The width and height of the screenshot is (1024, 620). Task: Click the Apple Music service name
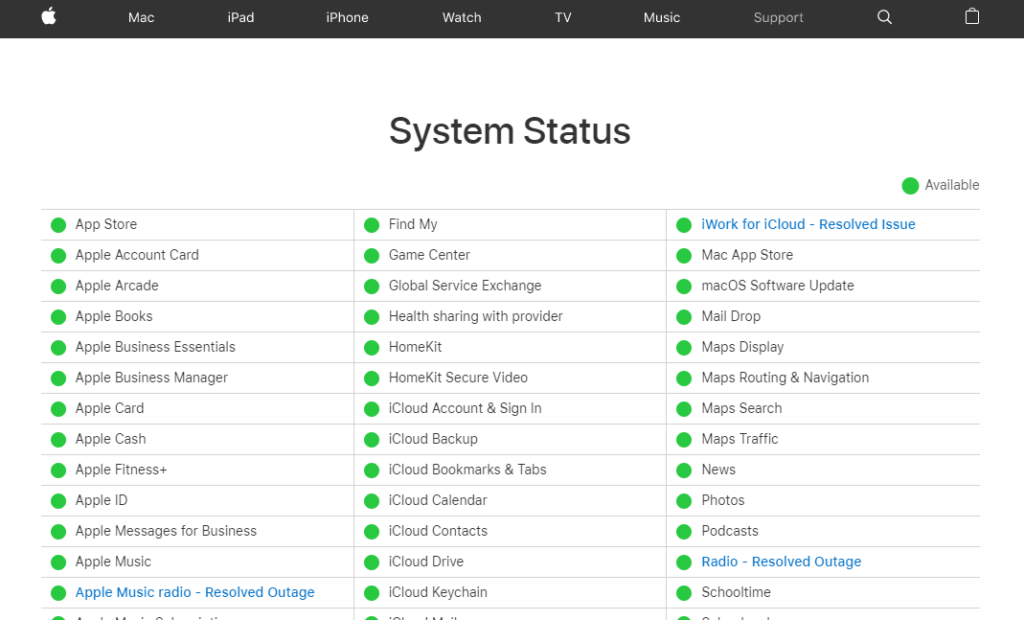[113, 562]
